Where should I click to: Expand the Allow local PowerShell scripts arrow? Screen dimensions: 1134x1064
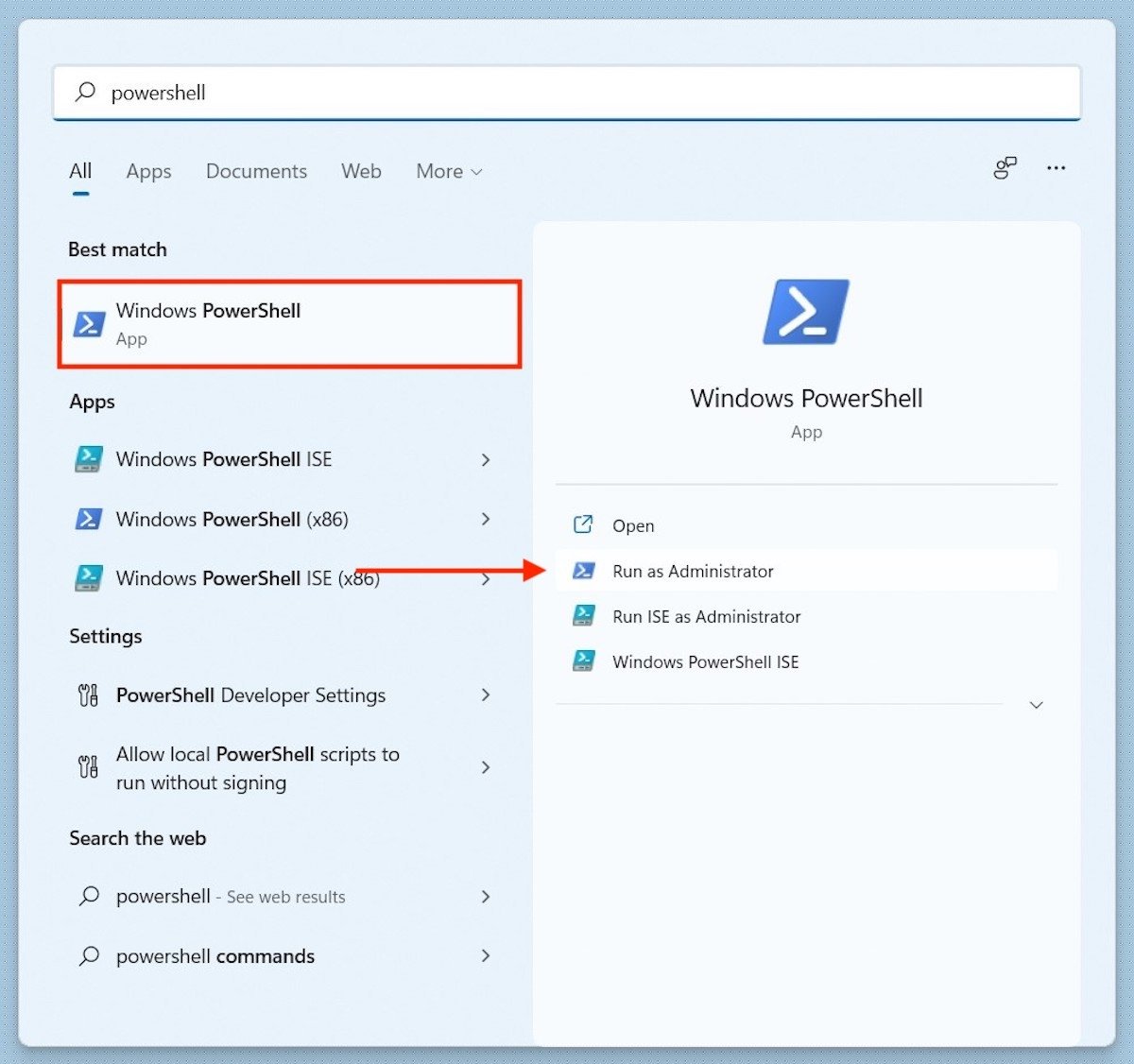[486, 767]
